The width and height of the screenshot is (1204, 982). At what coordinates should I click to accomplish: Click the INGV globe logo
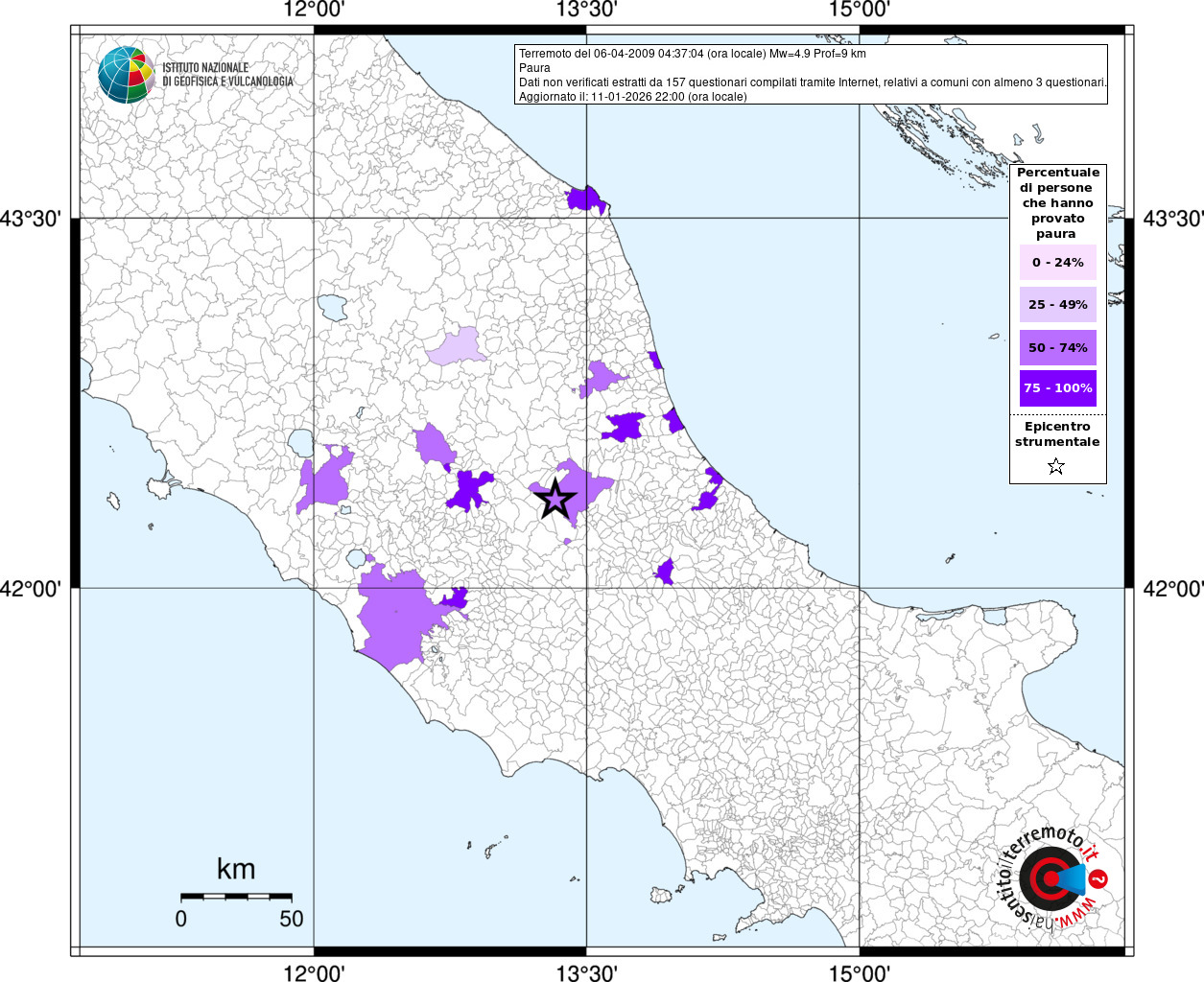tap(126, 75)
